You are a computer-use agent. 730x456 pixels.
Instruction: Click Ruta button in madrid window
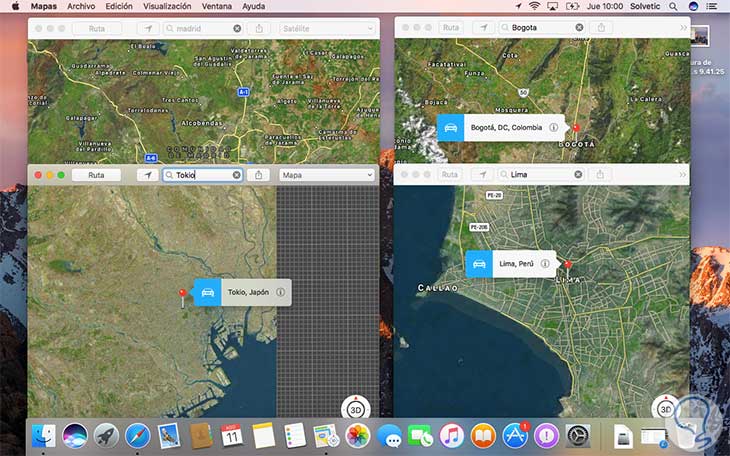pos(97,28)
